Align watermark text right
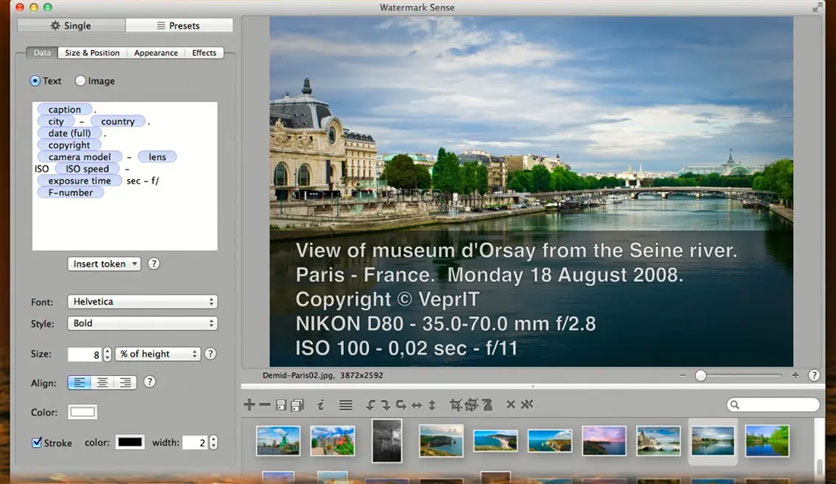The width and height of the screenshot is (836, 484). [125, 383]
